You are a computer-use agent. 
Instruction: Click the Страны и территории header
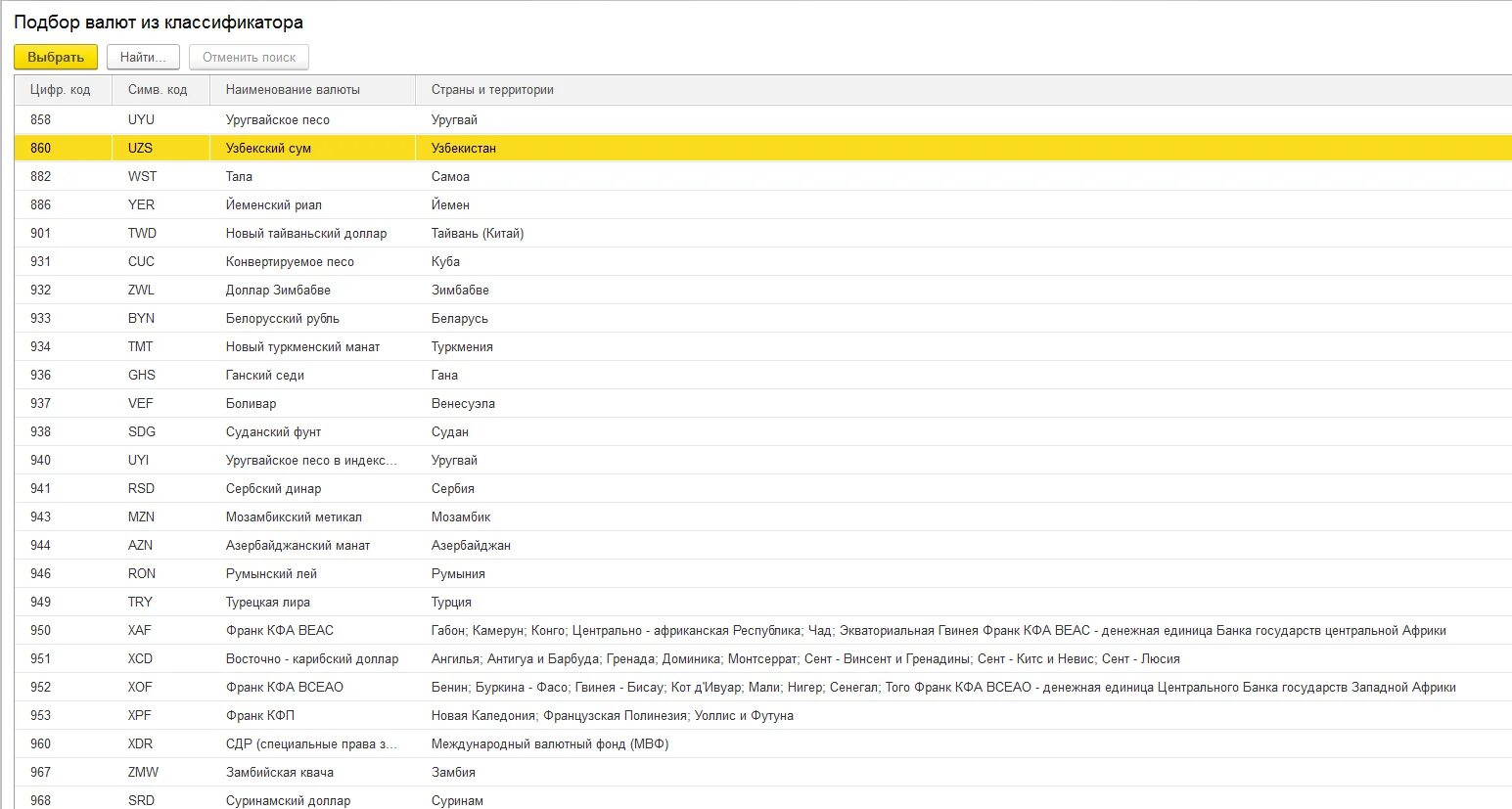pos(964,90)
